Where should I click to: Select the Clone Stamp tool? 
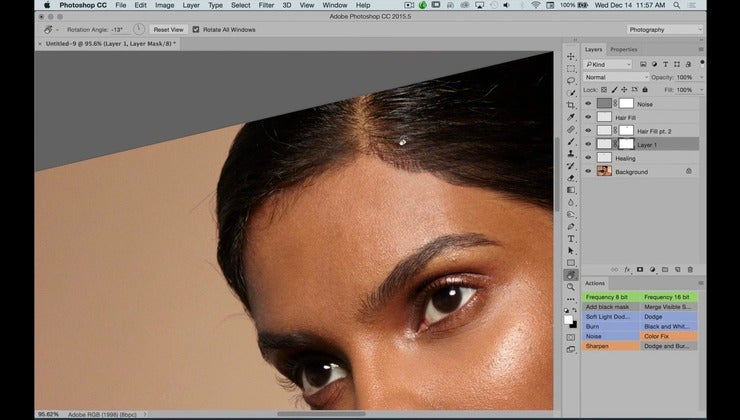pyautogui.click(x=571, y=153)
